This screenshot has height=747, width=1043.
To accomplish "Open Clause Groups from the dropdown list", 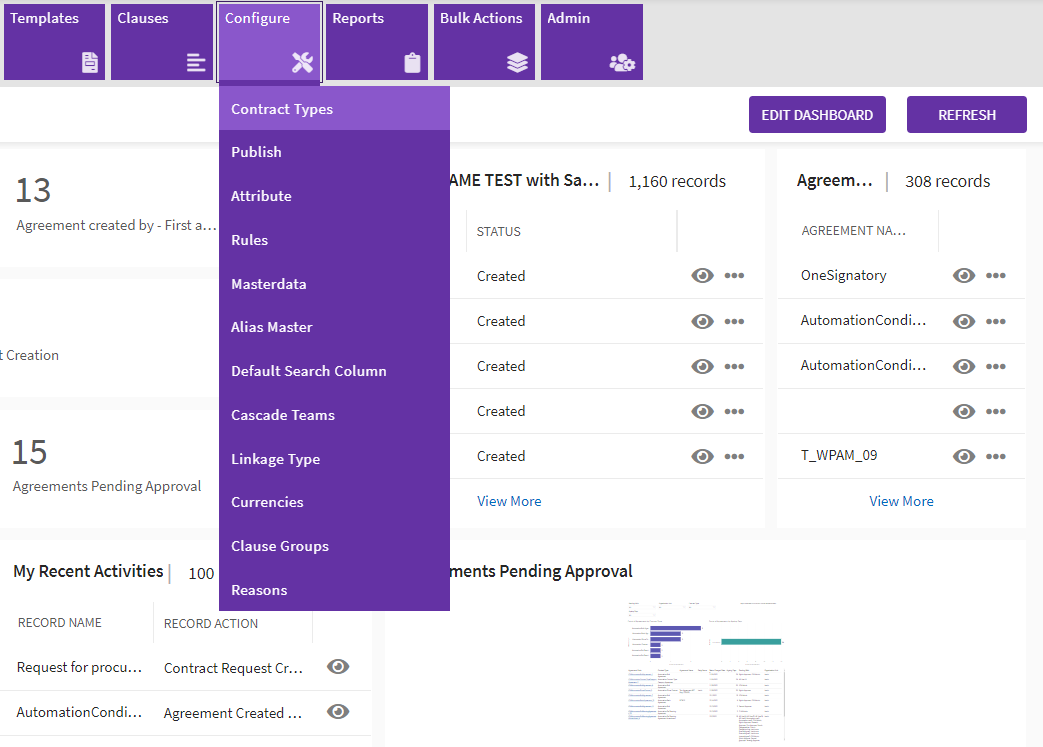I will (x=280, y=546).
